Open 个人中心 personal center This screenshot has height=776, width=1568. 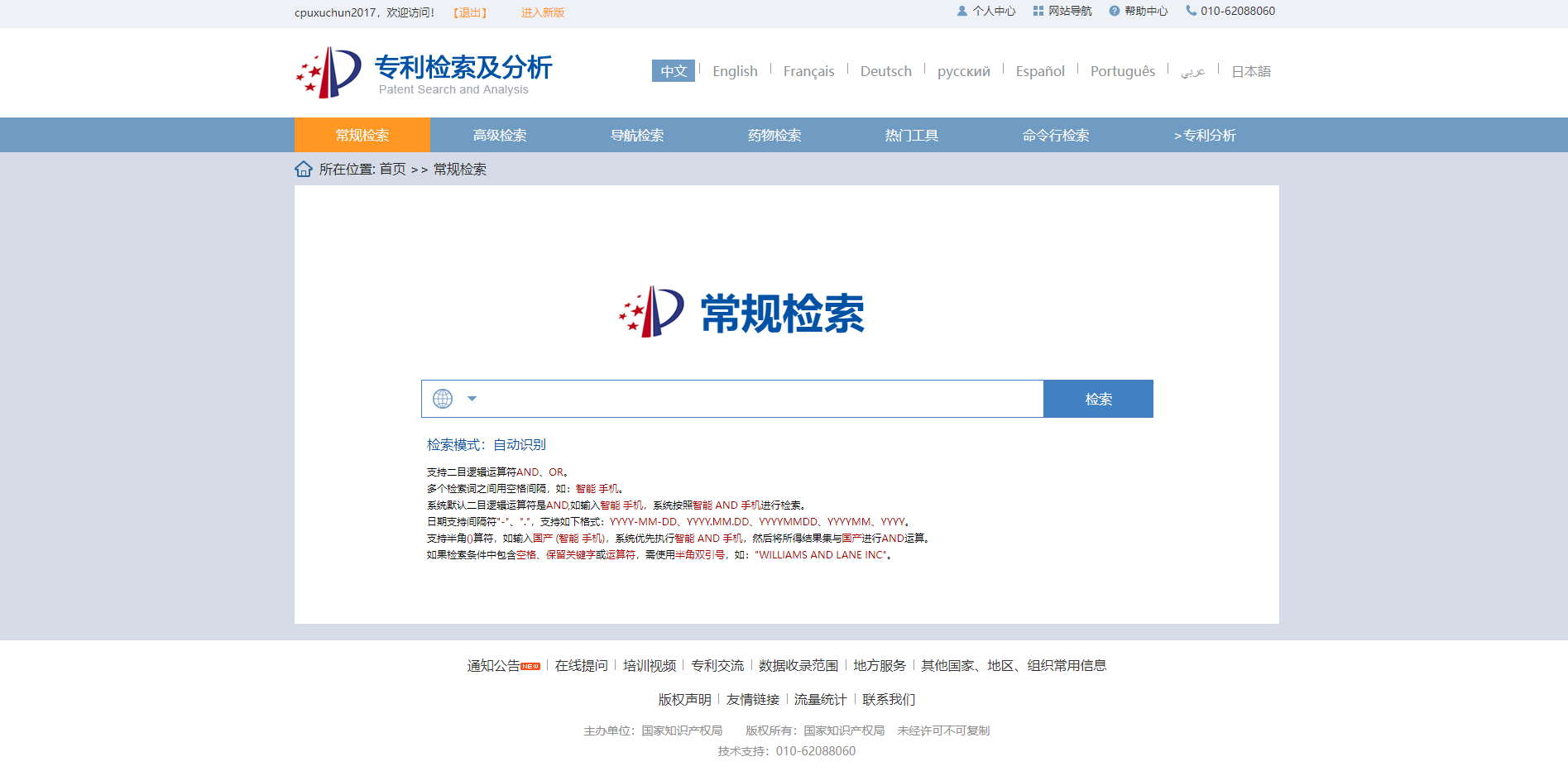tap(986, 12)
